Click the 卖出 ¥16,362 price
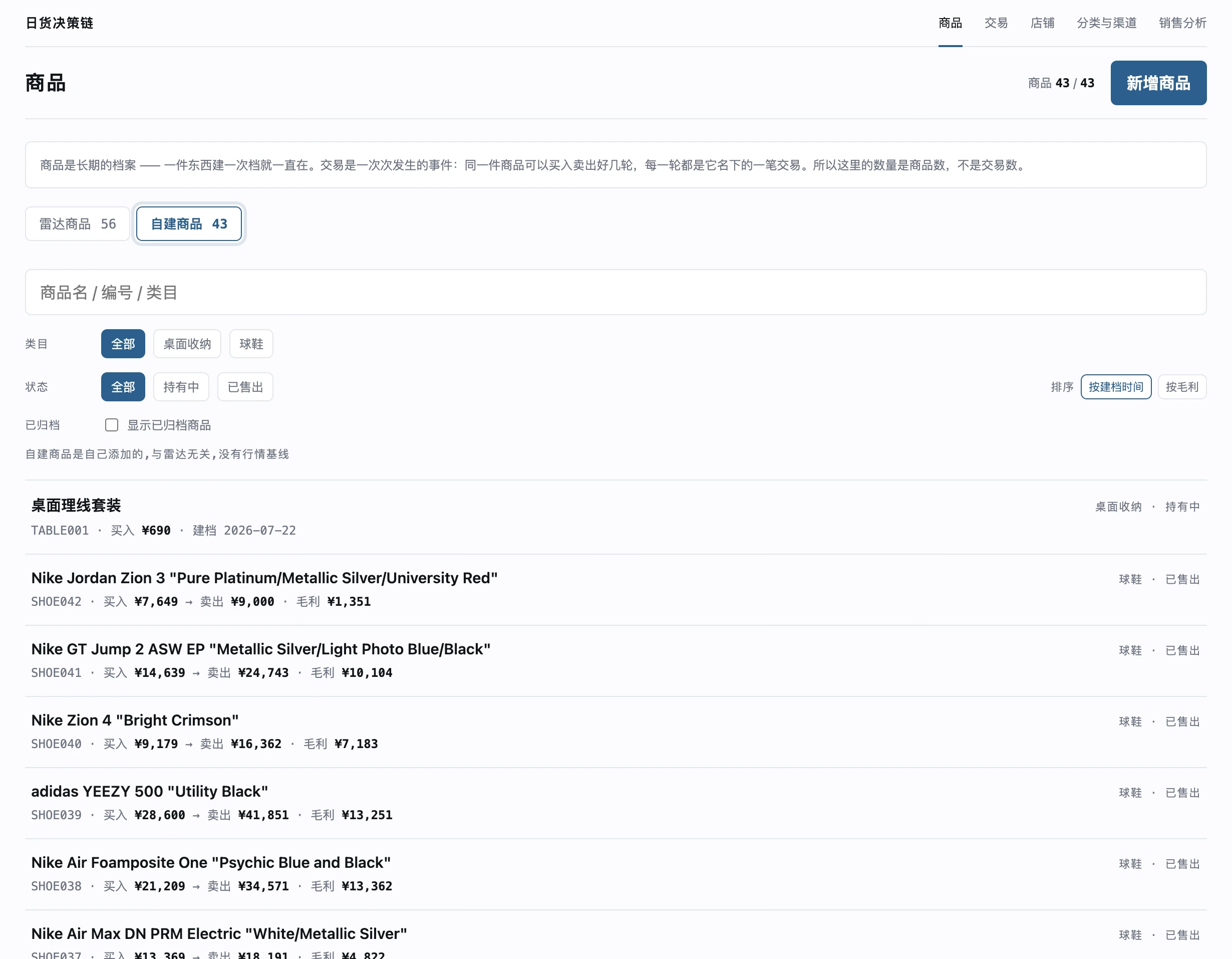 click(x=241, y=744)
